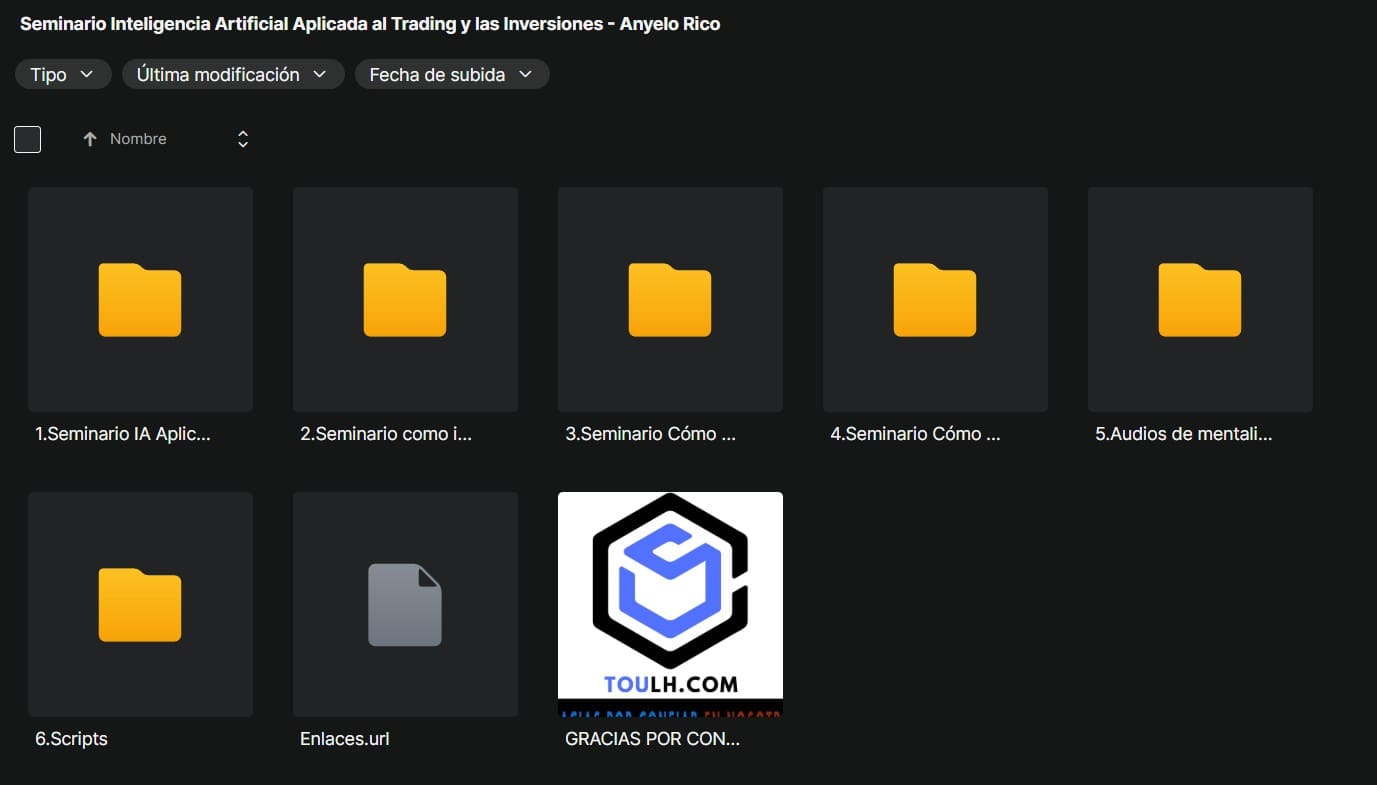Click the 6.Scripts folder name label
This screenshot has height=785, width=1377.
(x=71, y=739)
